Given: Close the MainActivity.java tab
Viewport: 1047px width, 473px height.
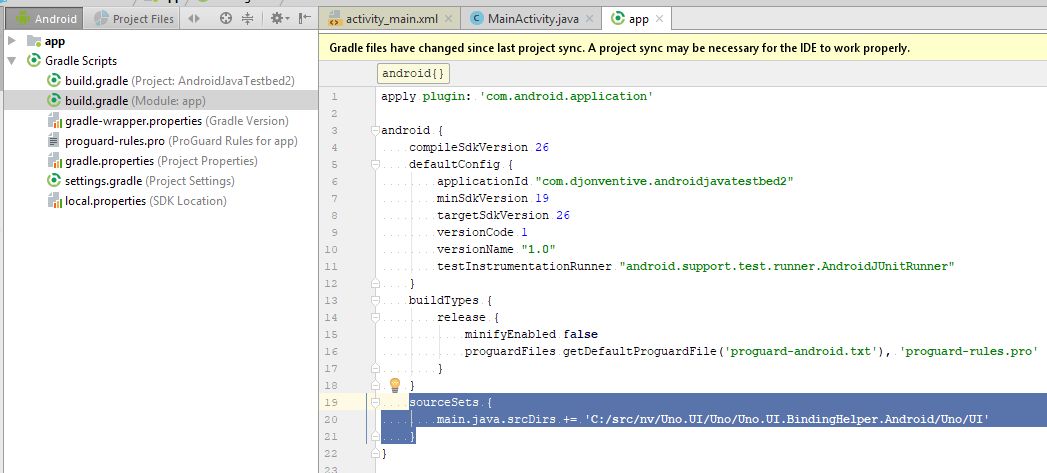Looking at the screenshot, I should pos(589,19).
